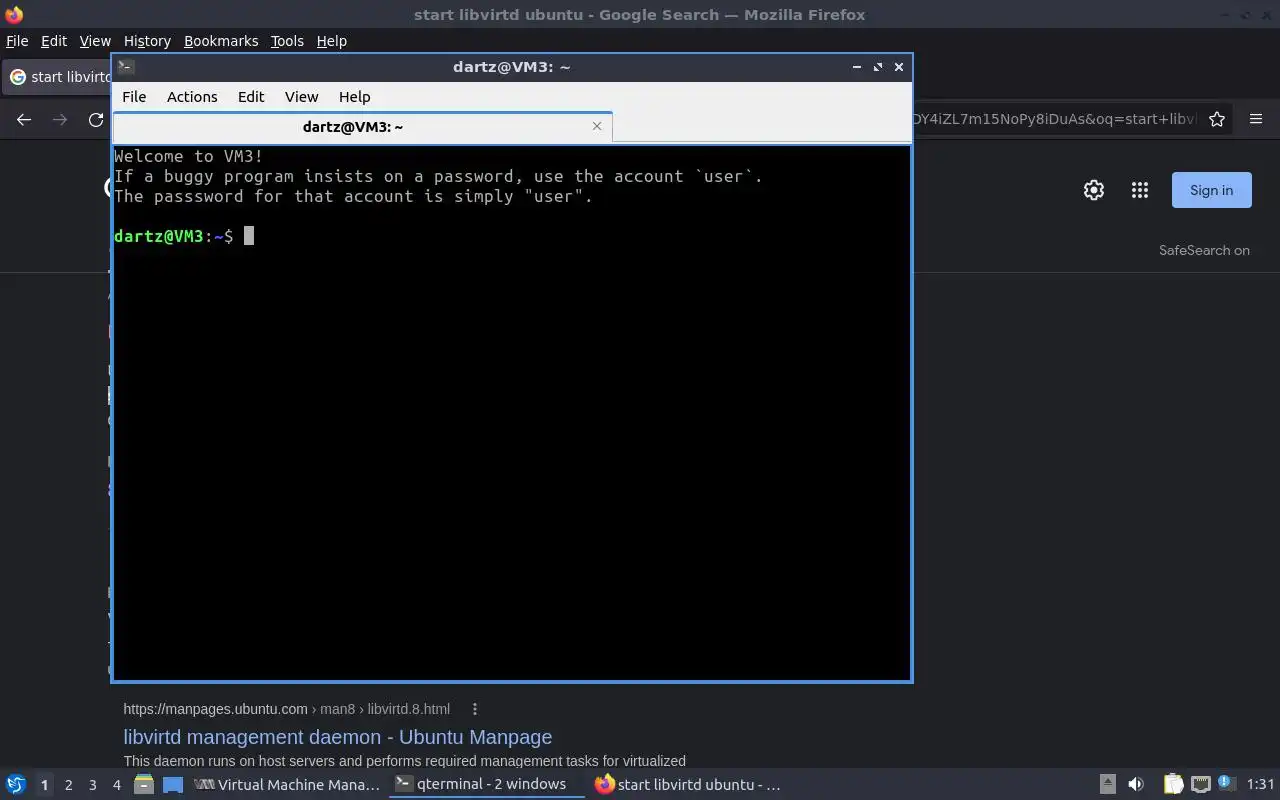
Task: Select the dartz@VM3 terminal tab
Action: [x=362, y=127]
